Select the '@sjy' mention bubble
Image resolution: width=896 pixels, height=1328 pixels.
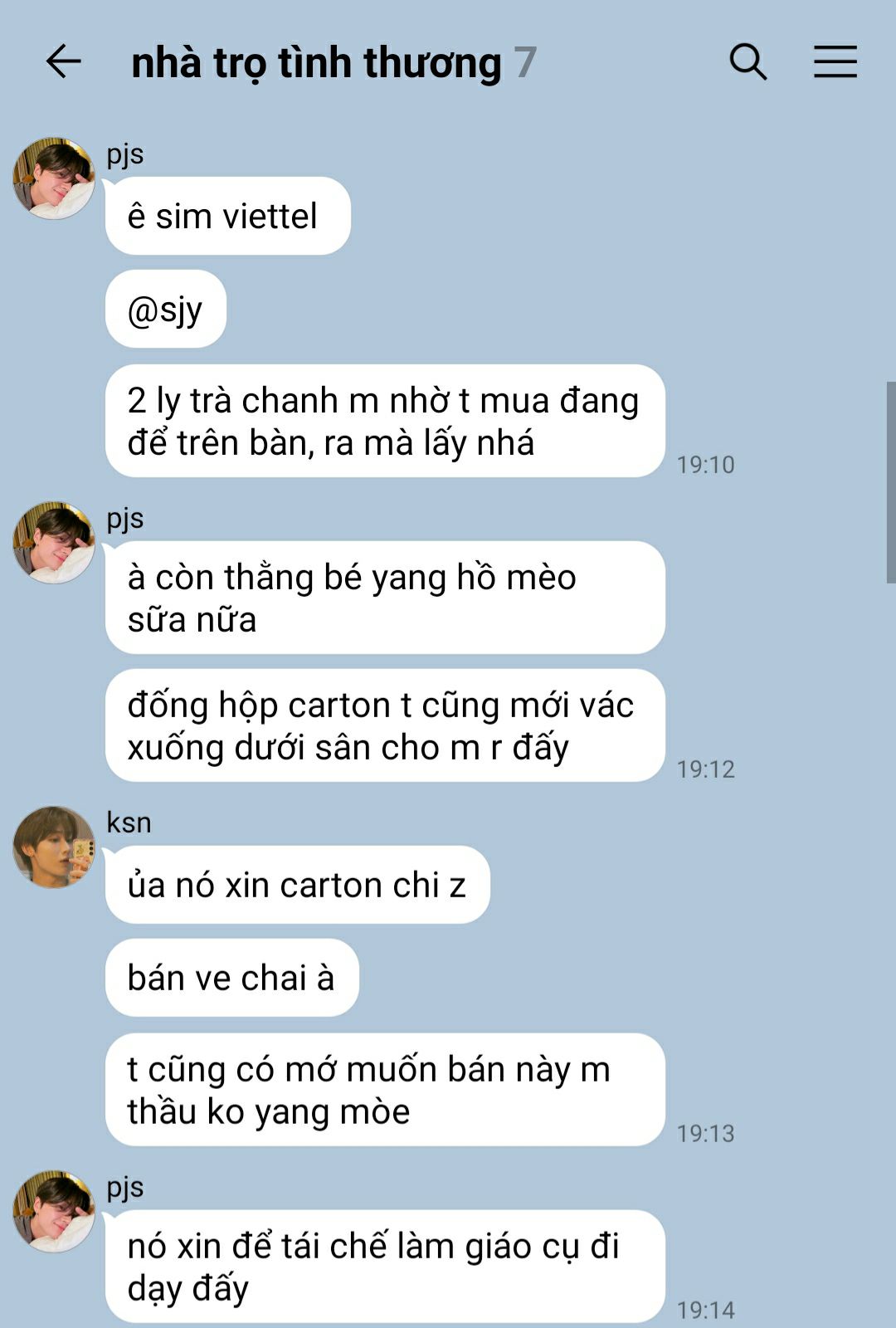click(x=166, y=309)
